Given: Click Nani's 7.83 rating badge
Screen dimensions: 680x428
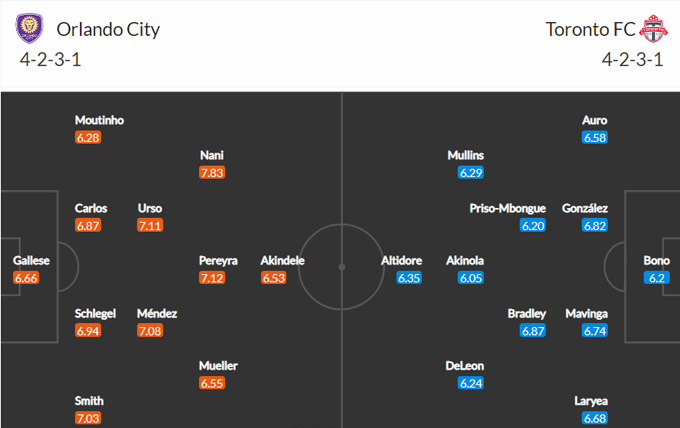Looking at the screenshot, I should [x=211, y=173].
